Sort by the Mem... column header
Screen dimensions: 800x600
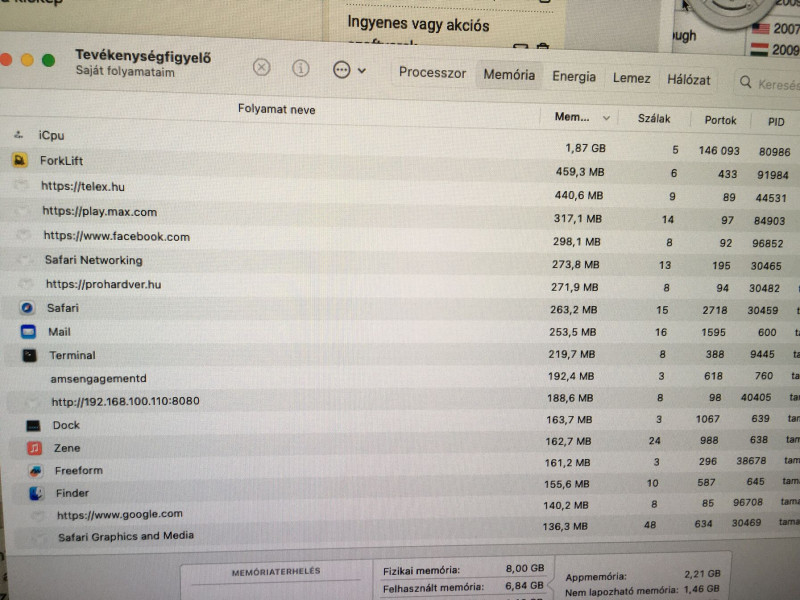[572, 117]
